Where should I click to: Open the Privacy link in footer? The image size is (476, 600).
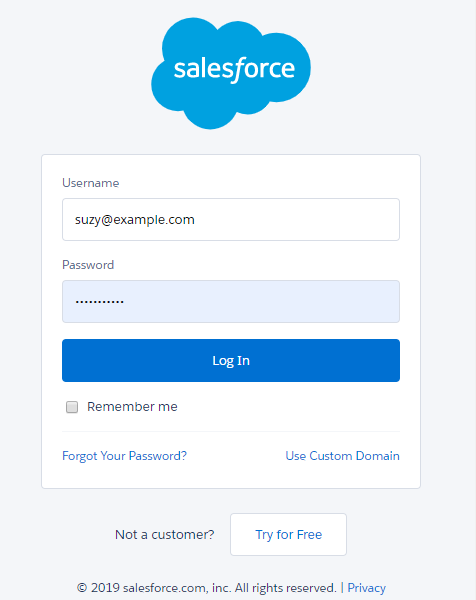[x=367, y=588]
